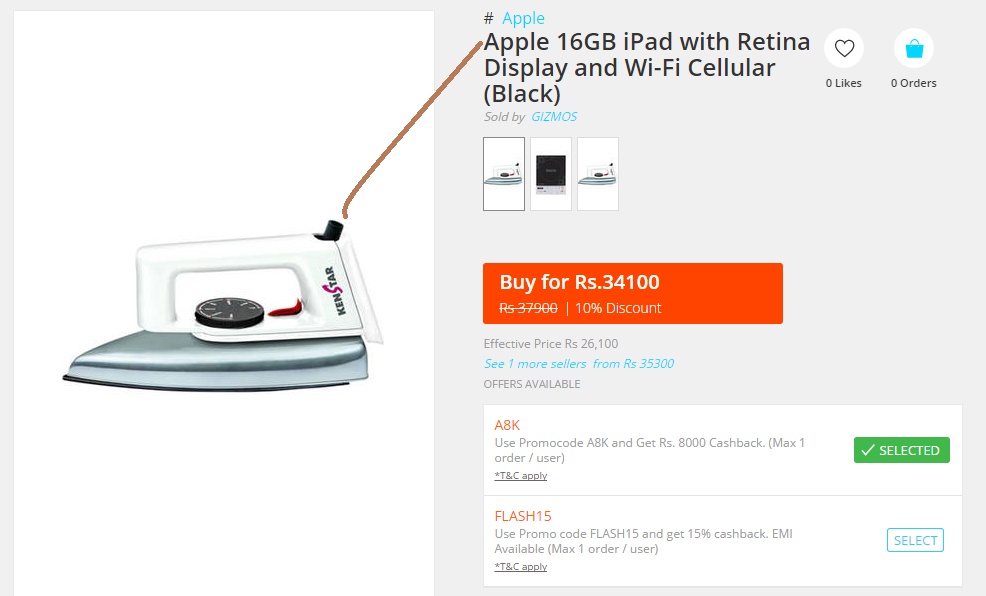Select the black induction cooktop thumbnail

pyautogui.click(x=551, y=174)
